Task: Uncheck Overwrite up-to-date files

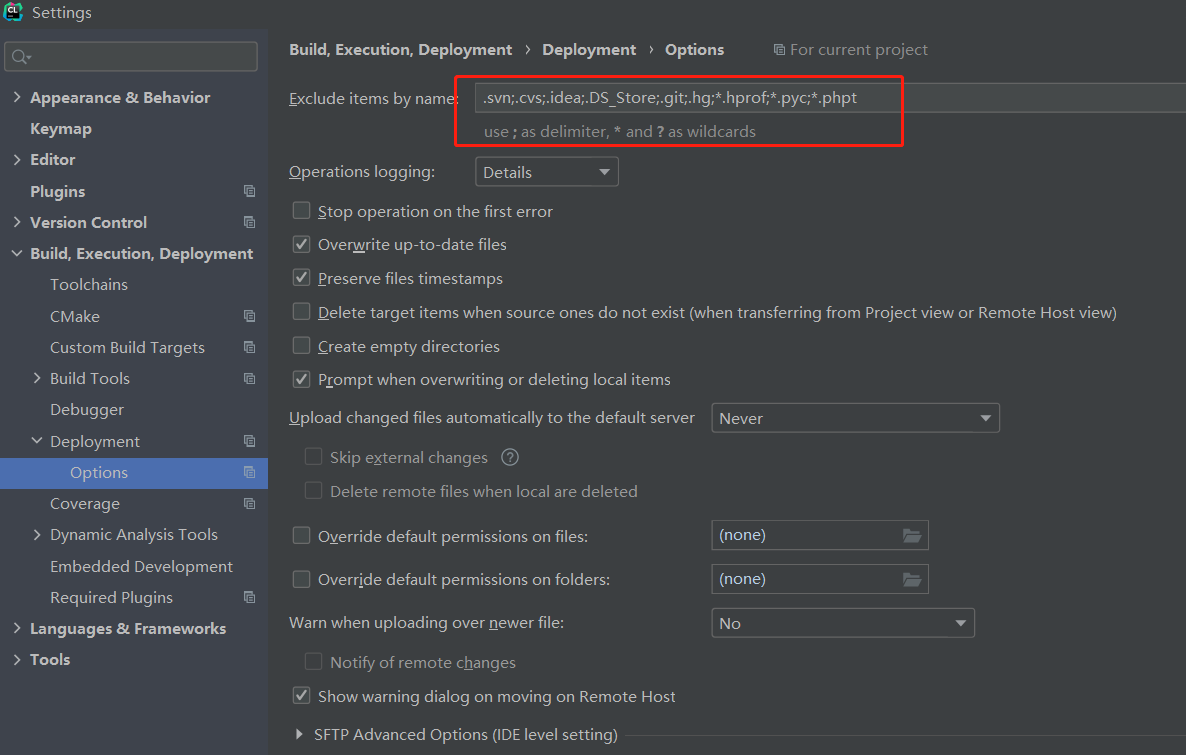Action: click(x=301, y=244)
